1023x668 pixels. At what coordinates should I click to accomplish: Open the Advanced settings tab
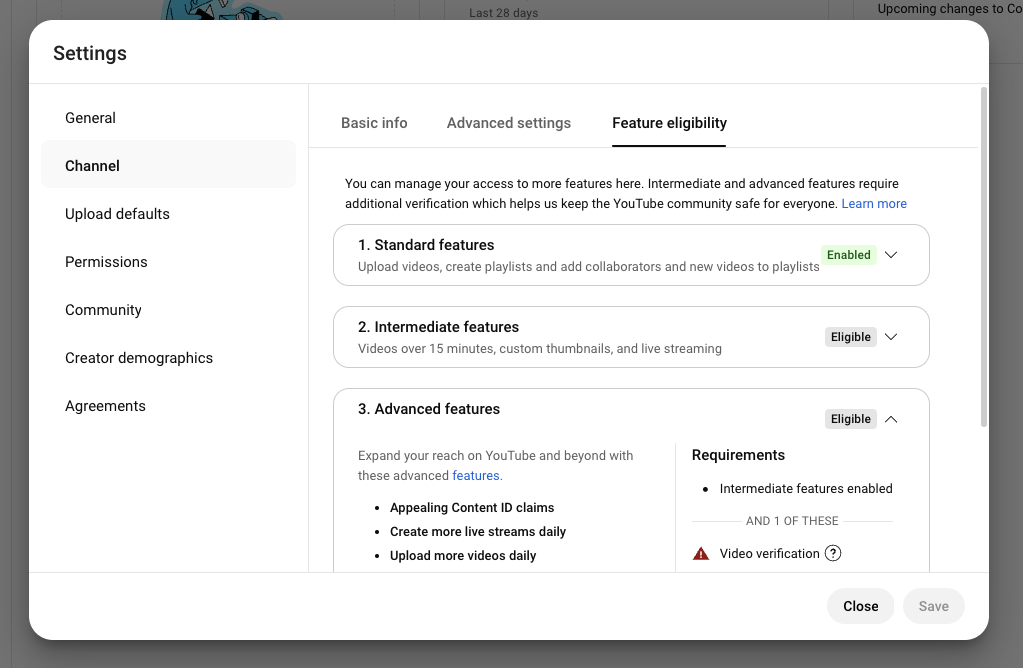click(x=509, y=123)
